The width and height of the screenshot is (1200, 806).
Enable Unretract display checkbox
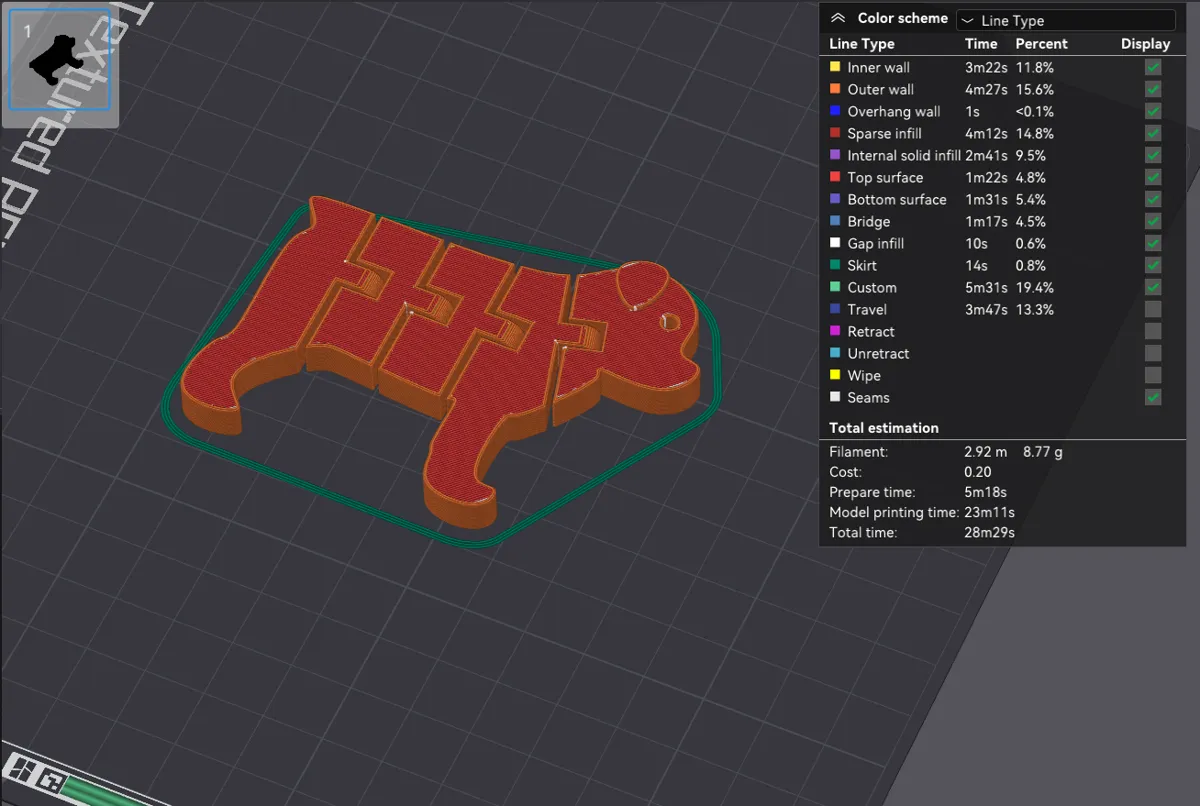[1153, 353]
